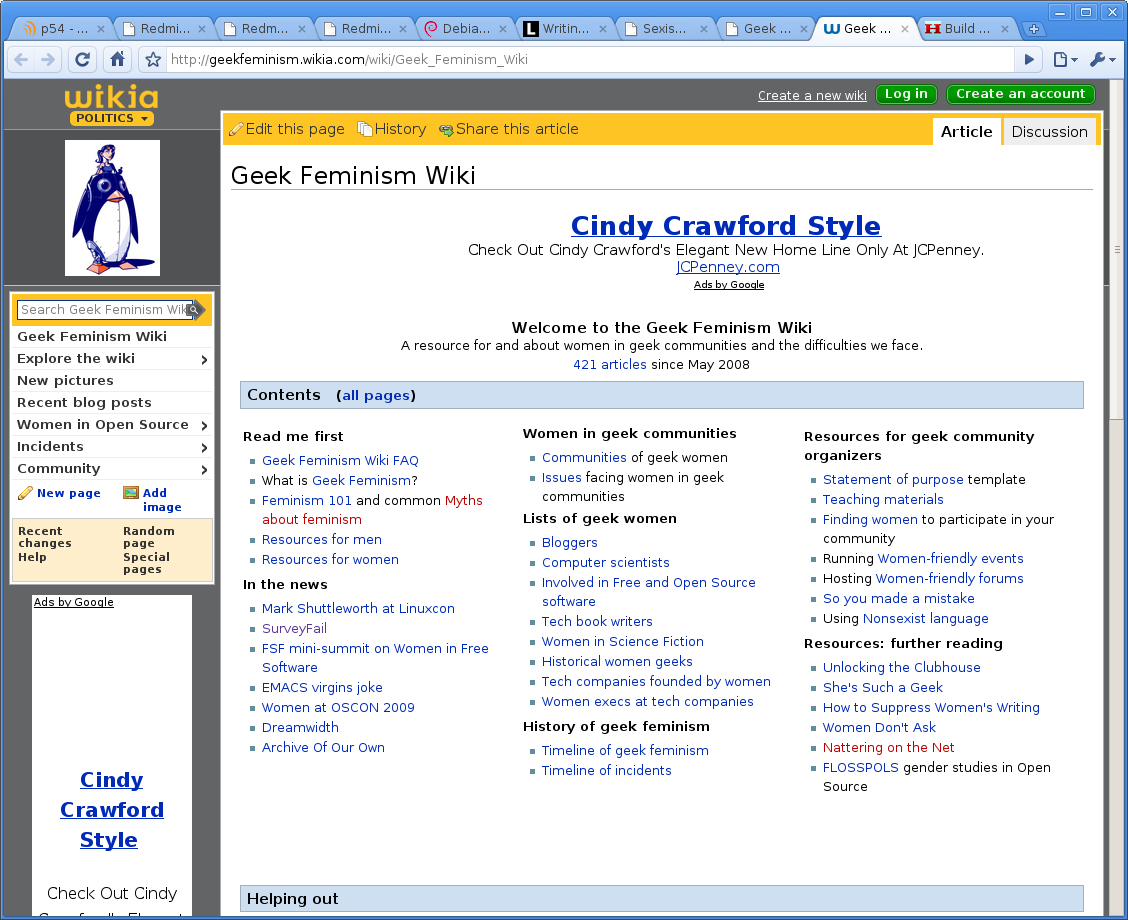Screen dimensions: 1128x920
Task: Open the Recent changes link
Action: tap(45, 537)
